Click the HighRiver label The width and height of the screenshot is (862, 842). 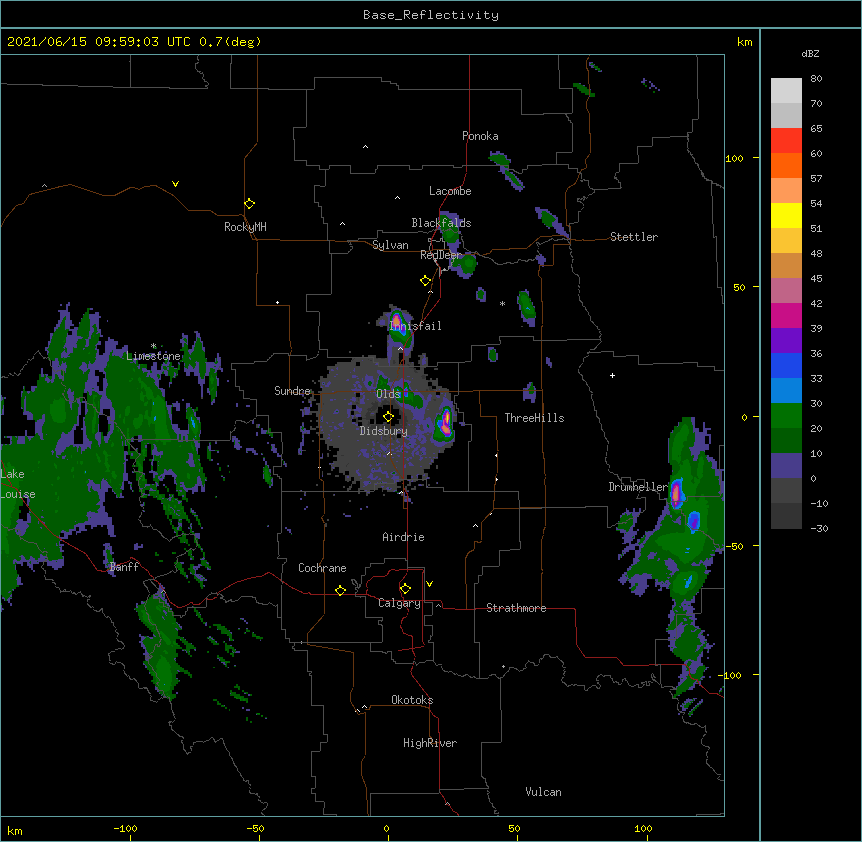pyautogui.click(x=430, y=743)
